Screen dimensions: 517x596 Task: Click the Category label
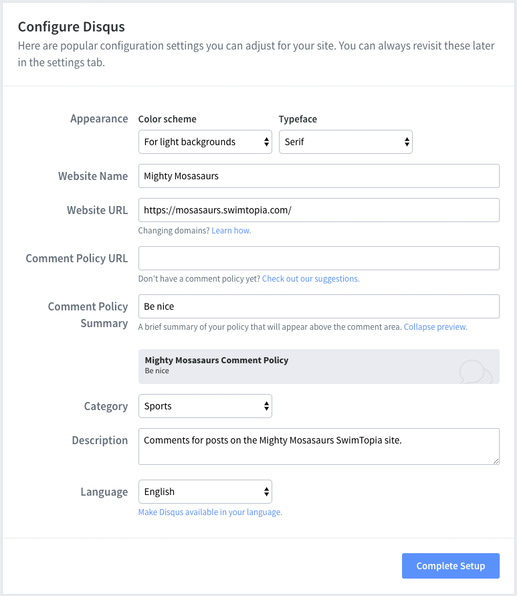coord(106,406)
